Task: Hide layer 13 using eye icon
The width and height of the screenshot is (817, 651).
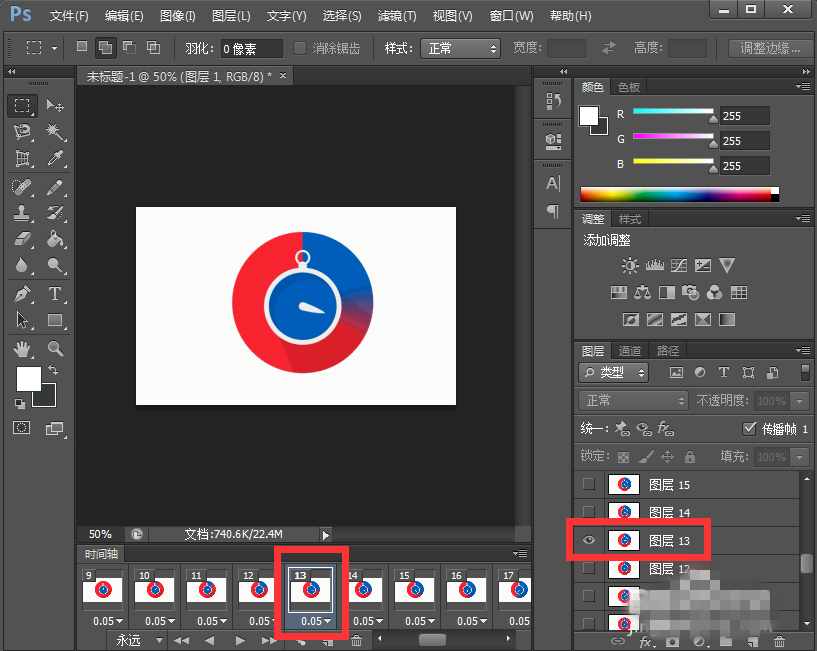Action: click(x=588, y=540)
